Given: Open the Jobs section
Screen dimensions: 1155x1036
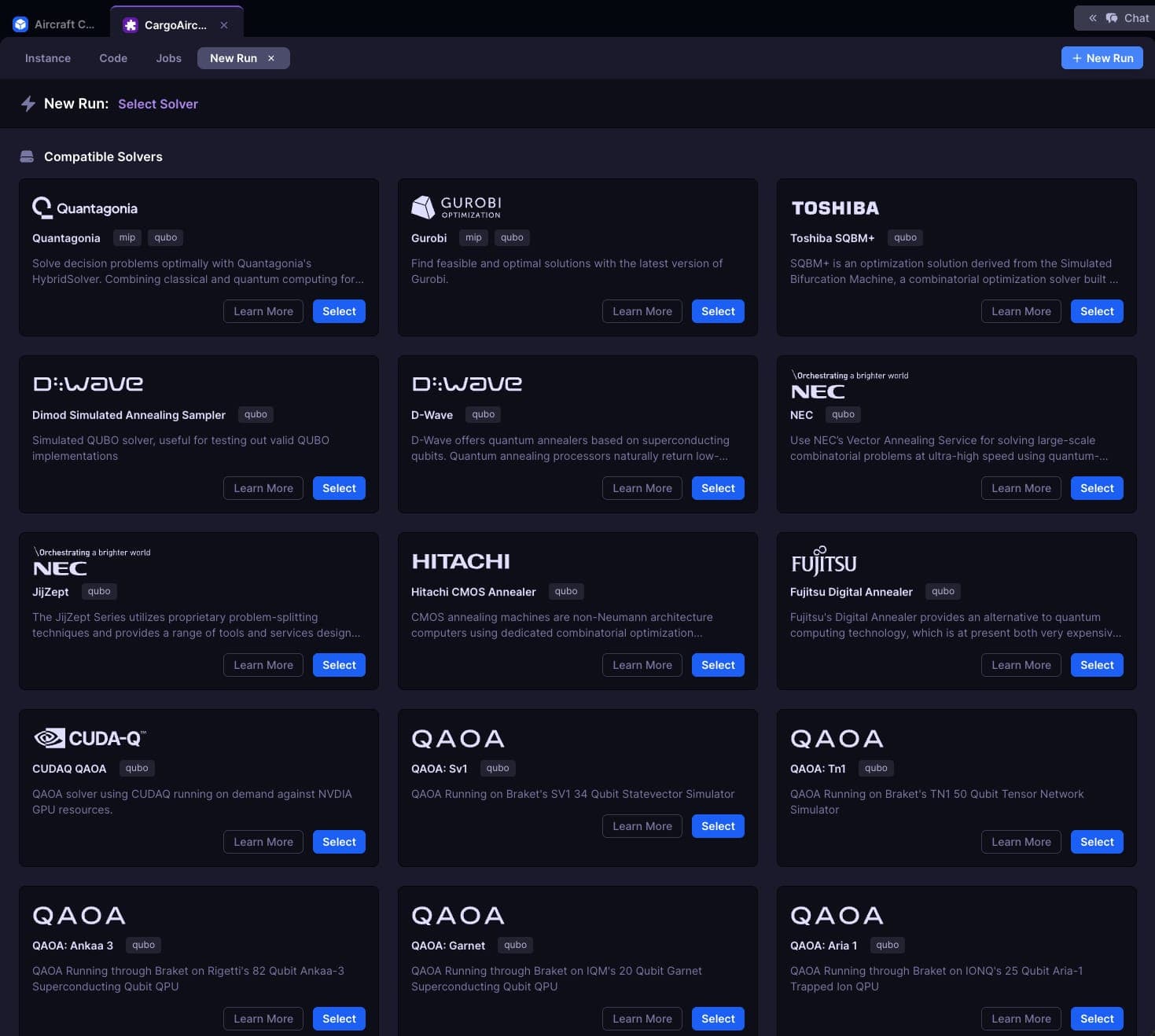Looking at the screenshot, I should click(168, 57).
